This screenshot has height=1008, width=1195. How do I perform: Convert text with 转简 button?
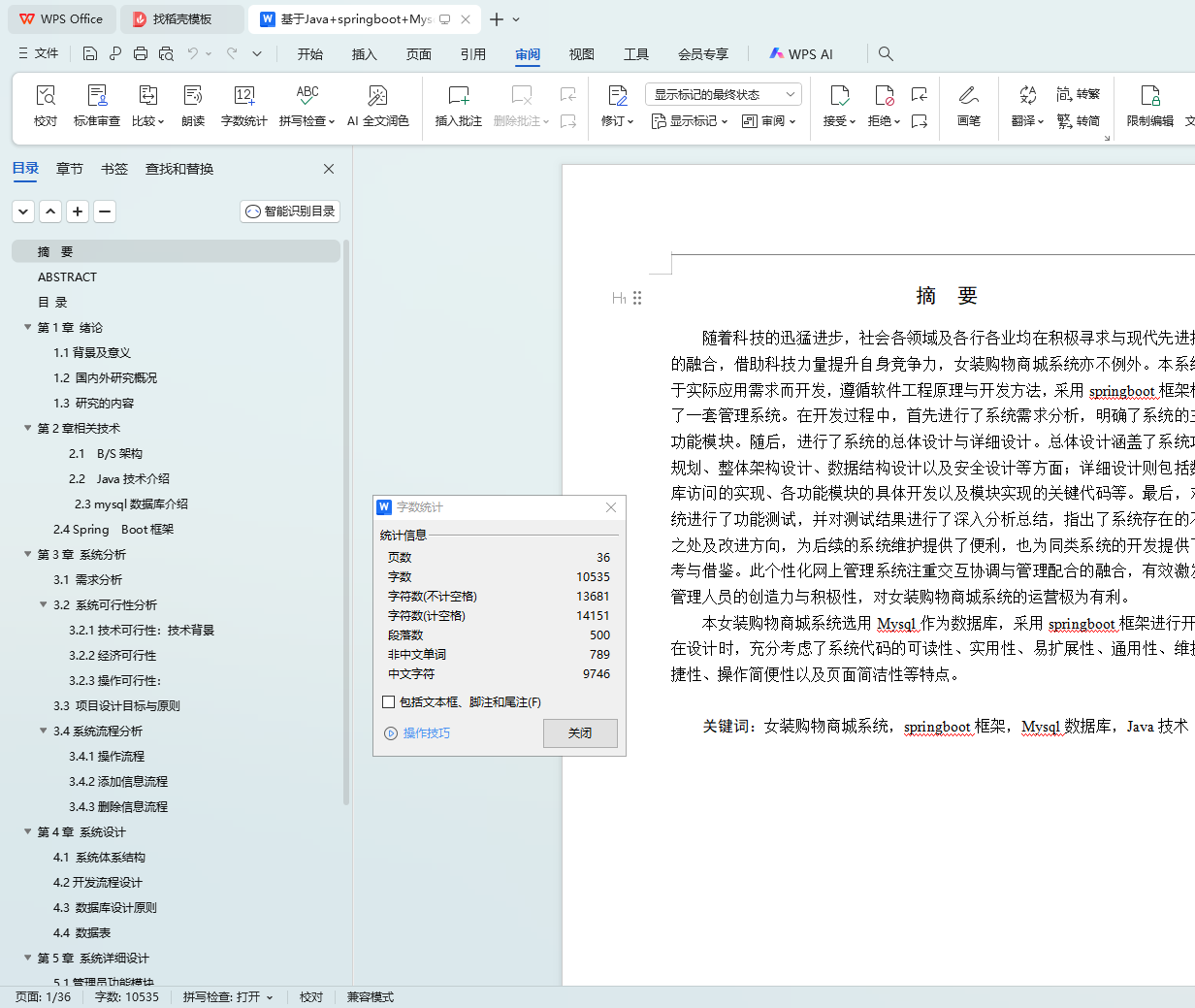pyautogui.click(x=1078, y=121)
